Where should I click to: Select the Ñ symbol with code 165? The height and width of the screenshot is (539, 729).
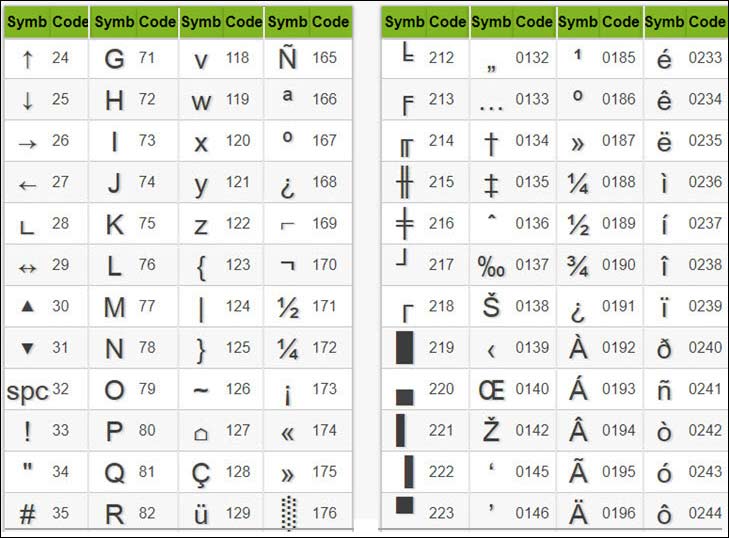pos(287,57)
